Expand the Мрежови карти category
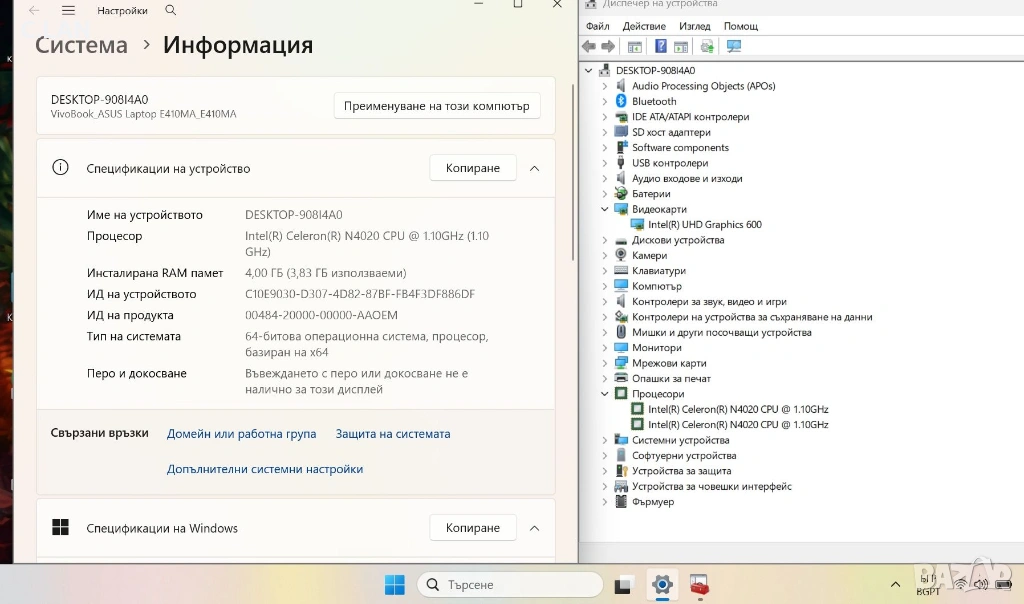The height and width of the screenshot is (604, 1024). (605, 363)
